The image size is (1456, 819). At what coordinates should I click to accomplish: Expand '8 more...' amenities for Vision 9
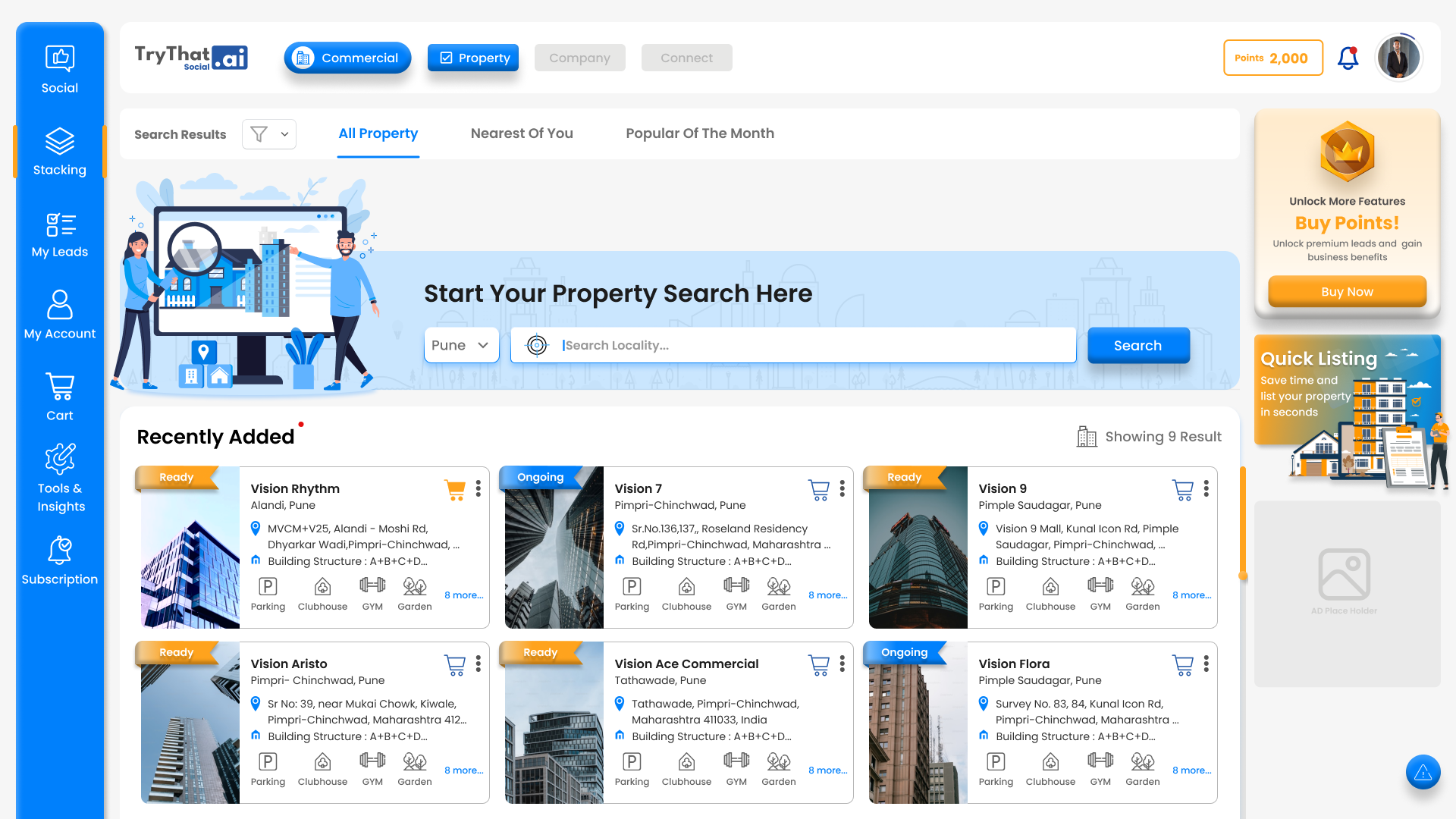pyautogui.click(x=1191, y=595)
